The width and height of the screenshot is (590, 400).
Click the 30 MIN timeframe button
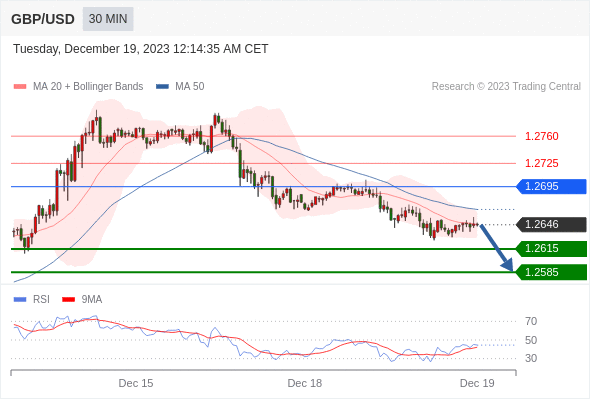pos(108,19)
